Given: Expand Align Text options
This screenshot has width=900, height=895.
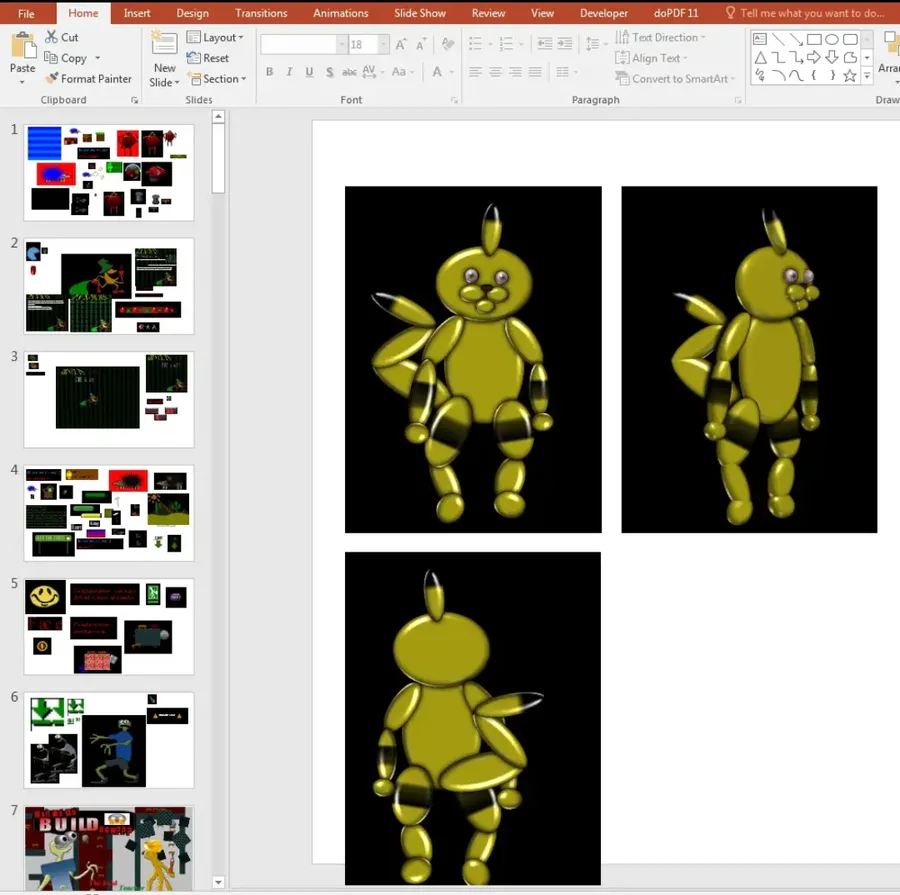Looking at the screenshot, I should tap(651, 58).
